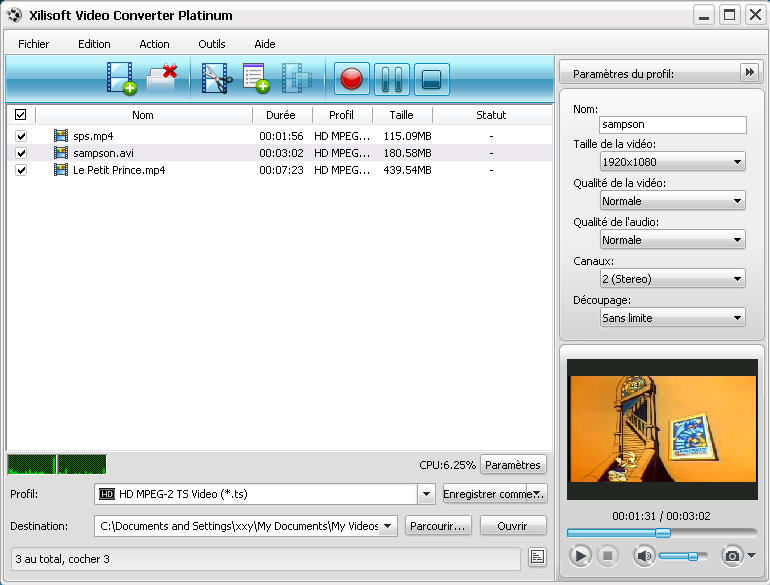Open the Taille de la vidéo dropdown

[672, 162]
